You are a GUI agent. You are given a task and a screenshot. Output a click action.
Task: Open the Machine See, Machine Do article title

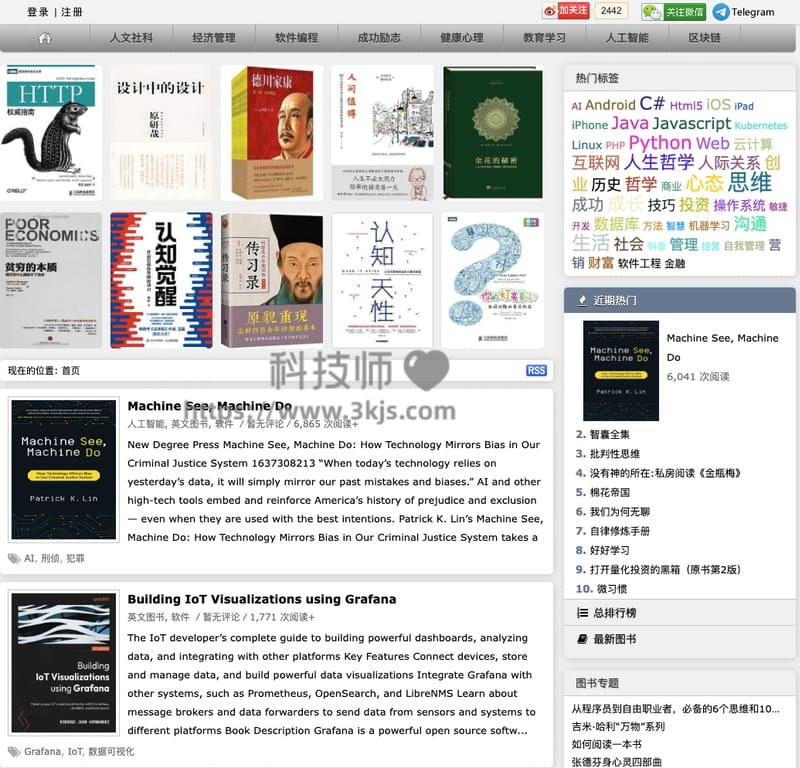(x=210, y=406)
